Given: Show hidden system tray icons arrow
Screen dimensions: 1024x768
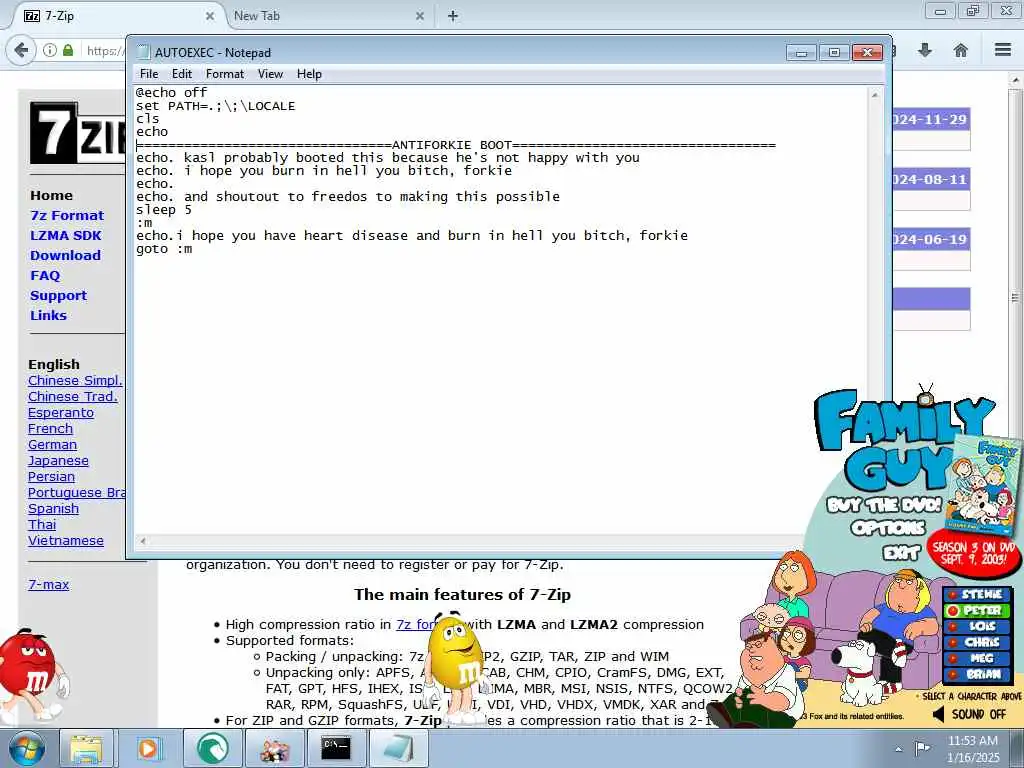Looking at the screenshot, I should coord(899,749).
